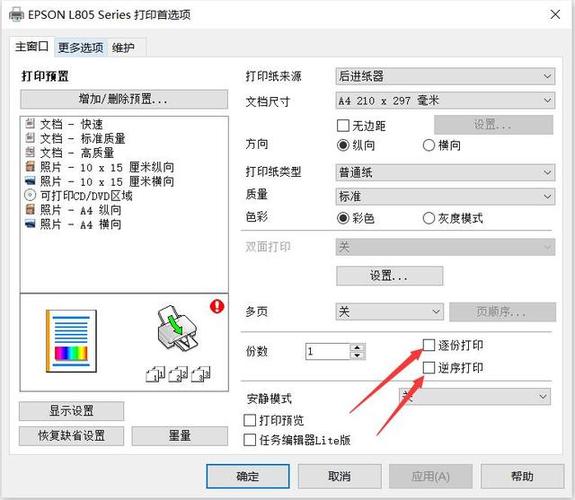Viewport: 575px width, 500px height.
Task: Click the photo icon of 照片 - 10 x 15 厘米横向
Action: pos(30,181)
